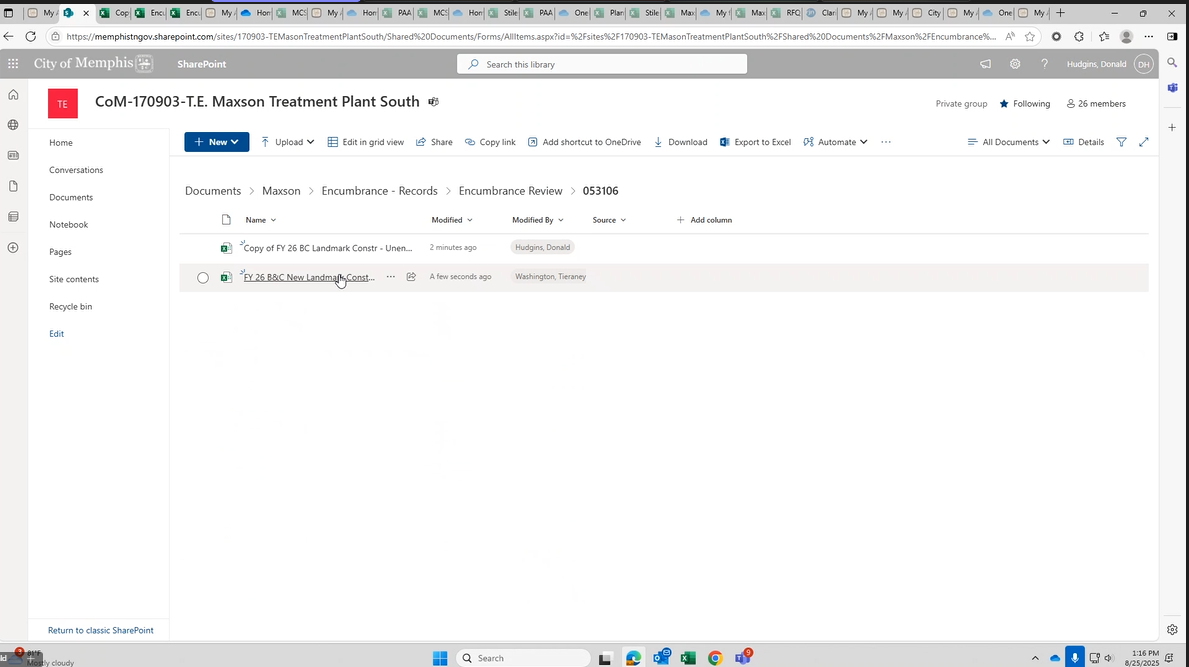Go to Recycle bin in left navigation
Screen dimensions: 1189x667
(70, 306)
